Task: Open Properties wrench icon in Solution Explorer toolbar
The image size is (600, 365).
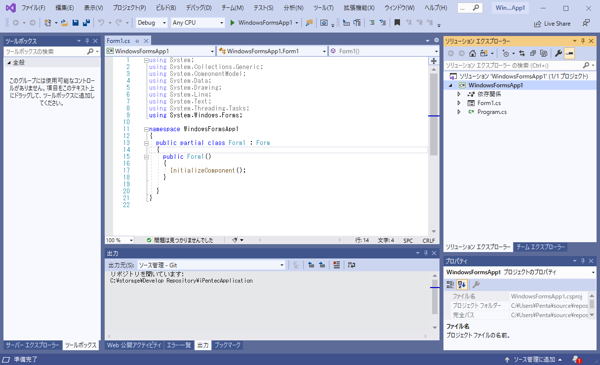Action: click(558, 54)
